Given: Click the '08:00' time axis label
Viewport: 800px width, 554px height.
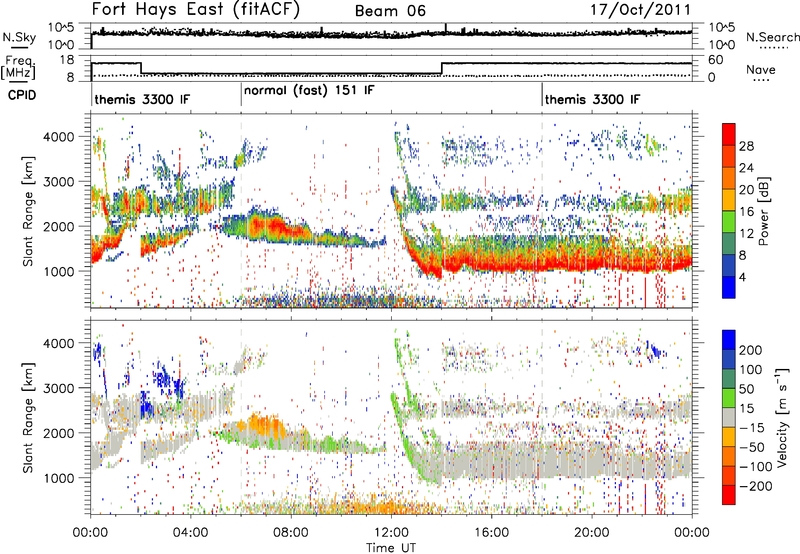Looking at the screenshot, I should pyautogui.click(x=290, y=533).
